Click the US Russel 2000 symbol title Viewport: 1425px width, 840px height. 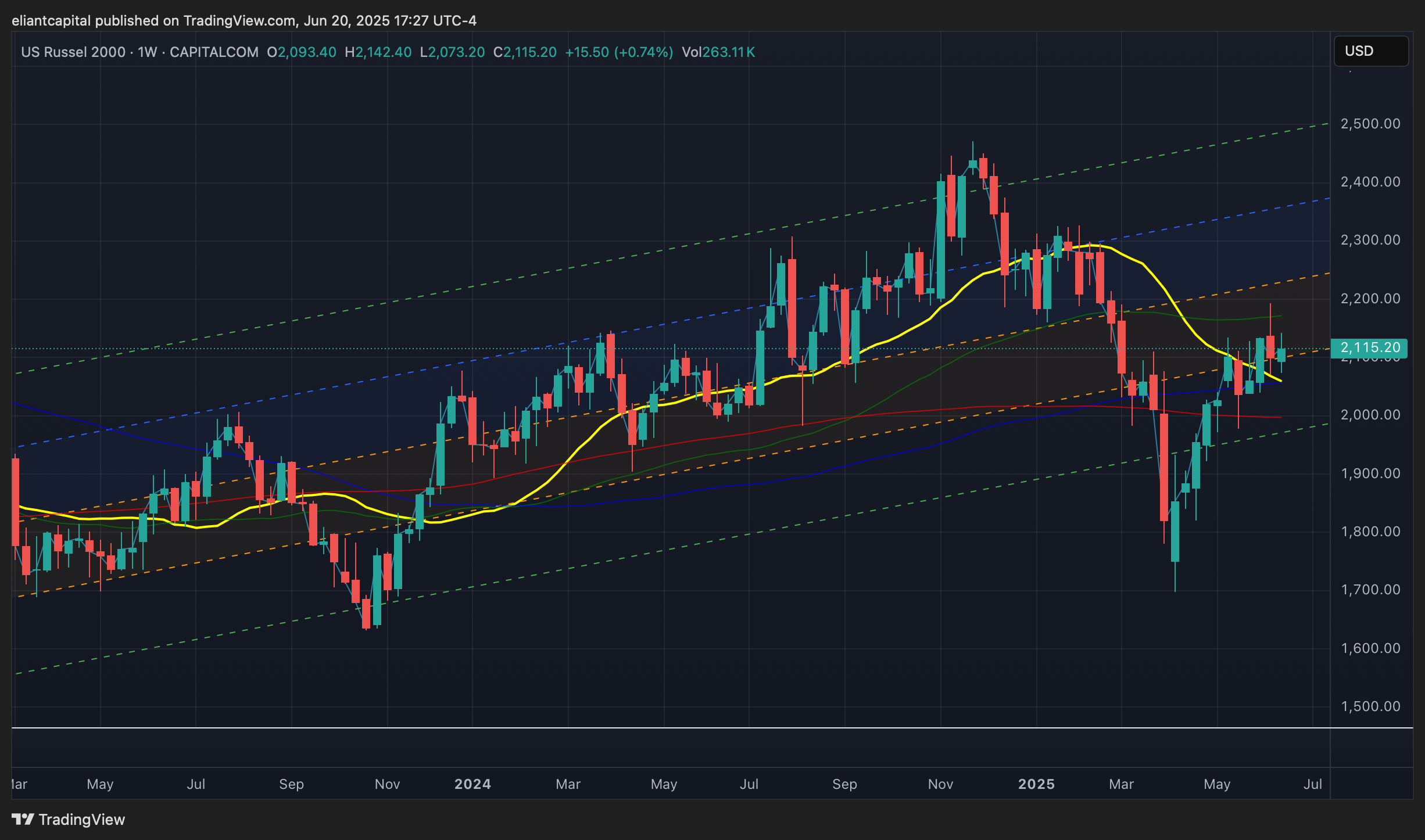click(x=73, y=52)
